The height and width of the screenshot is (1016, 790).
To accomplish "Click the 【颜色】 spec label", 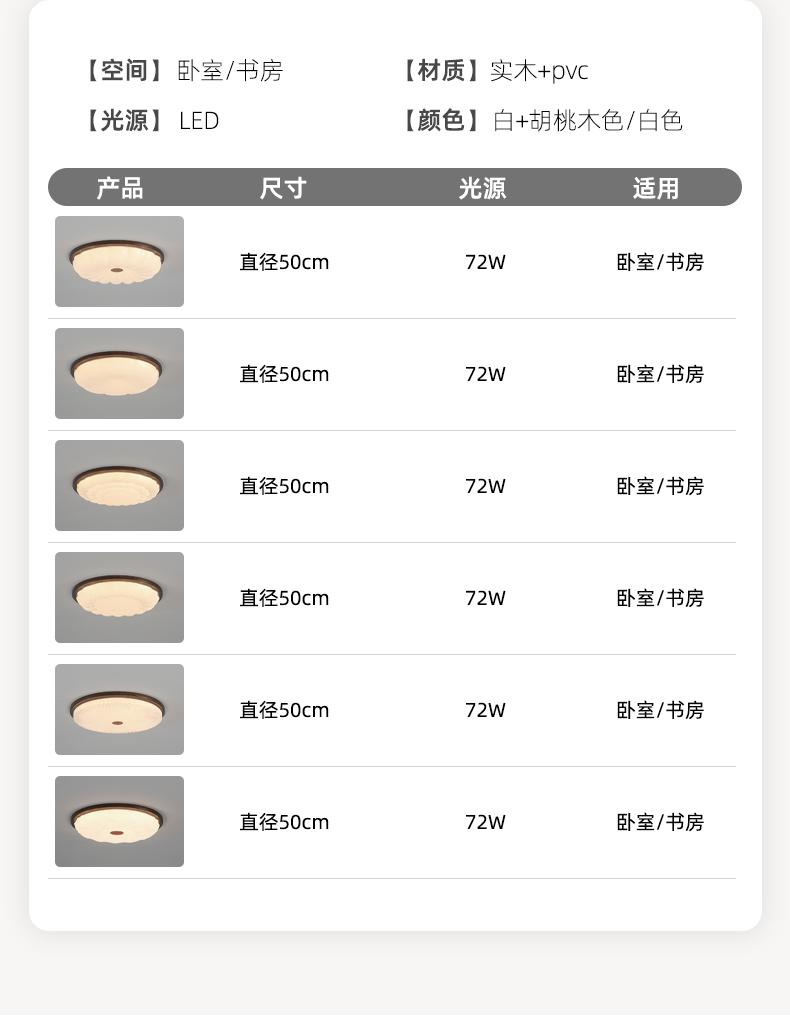I will click(441, 121).
